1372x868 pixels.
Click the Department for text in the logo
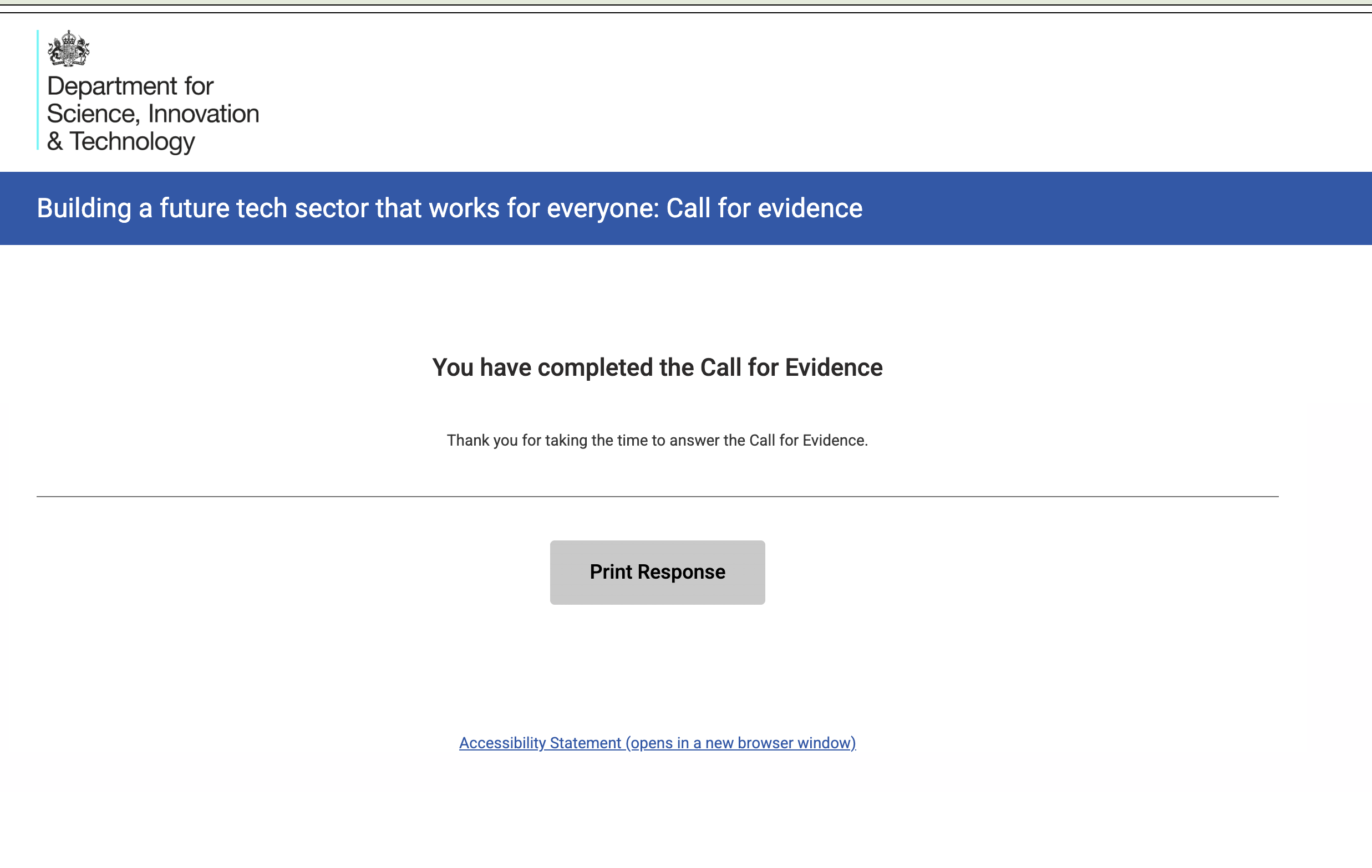[130, 86]
